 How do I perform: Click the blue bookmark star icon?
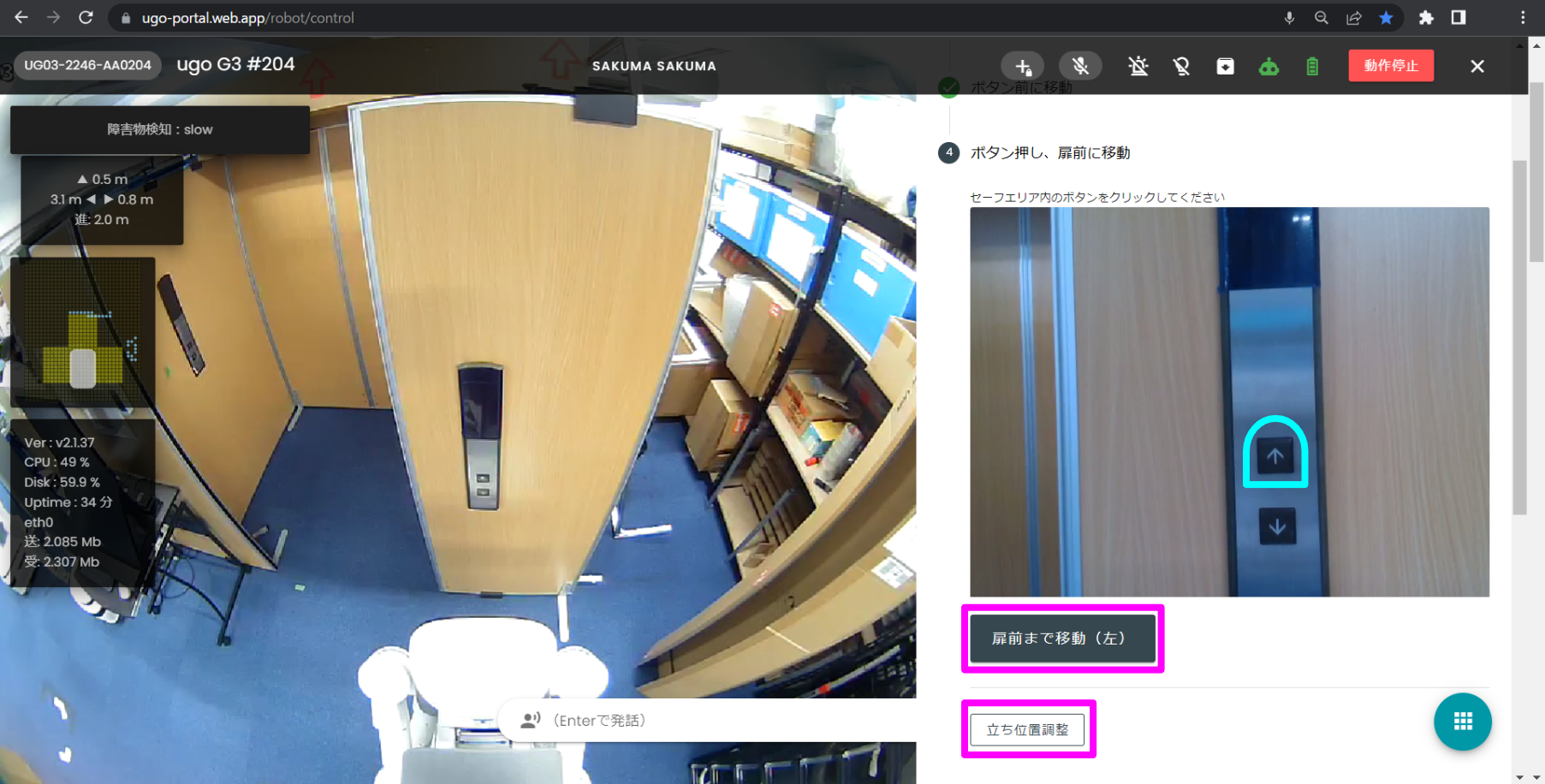point(1386,18)
